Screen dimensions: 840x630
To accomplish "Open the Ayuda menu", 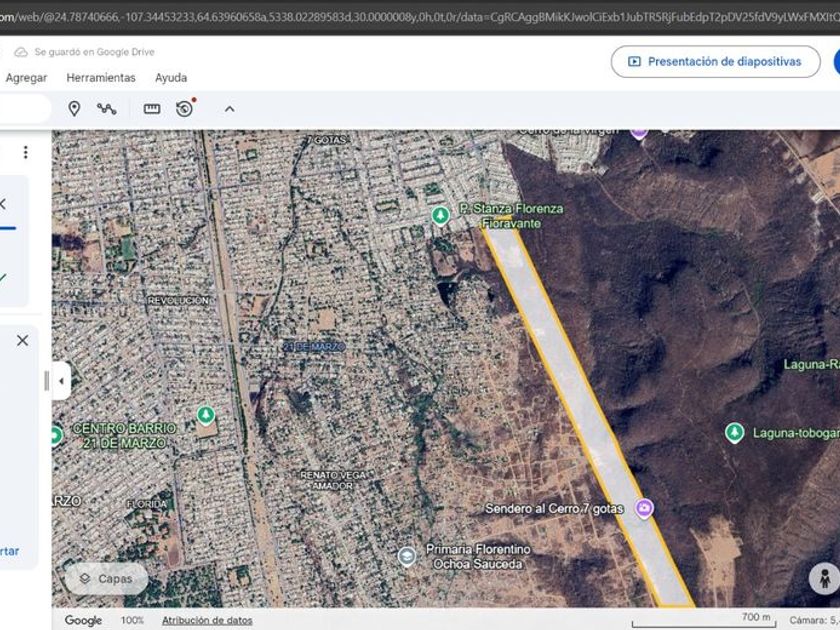I will pyautogui.click(x=171, y=78).
